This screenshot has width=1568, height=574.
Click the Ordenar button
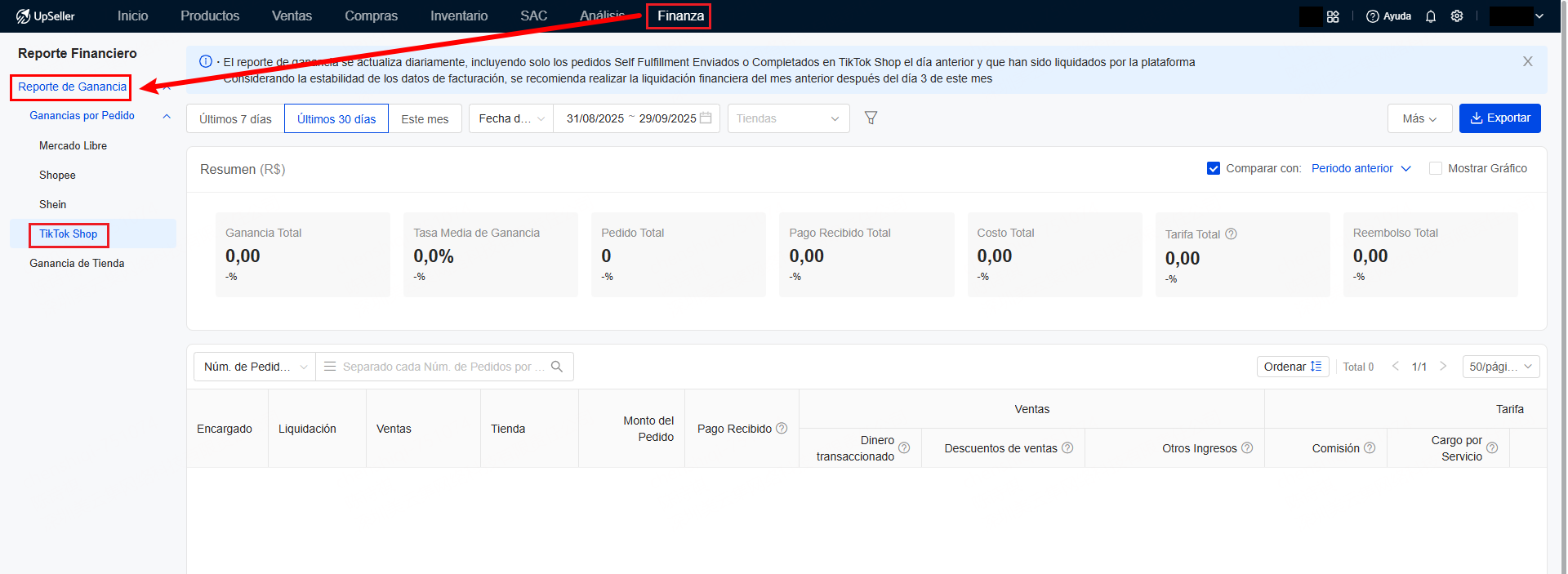1292,367
